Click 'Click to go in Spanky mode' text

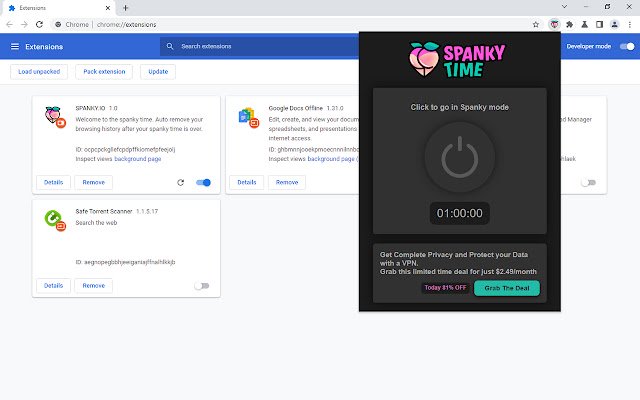pyautogui.click(x=460, y=107)
